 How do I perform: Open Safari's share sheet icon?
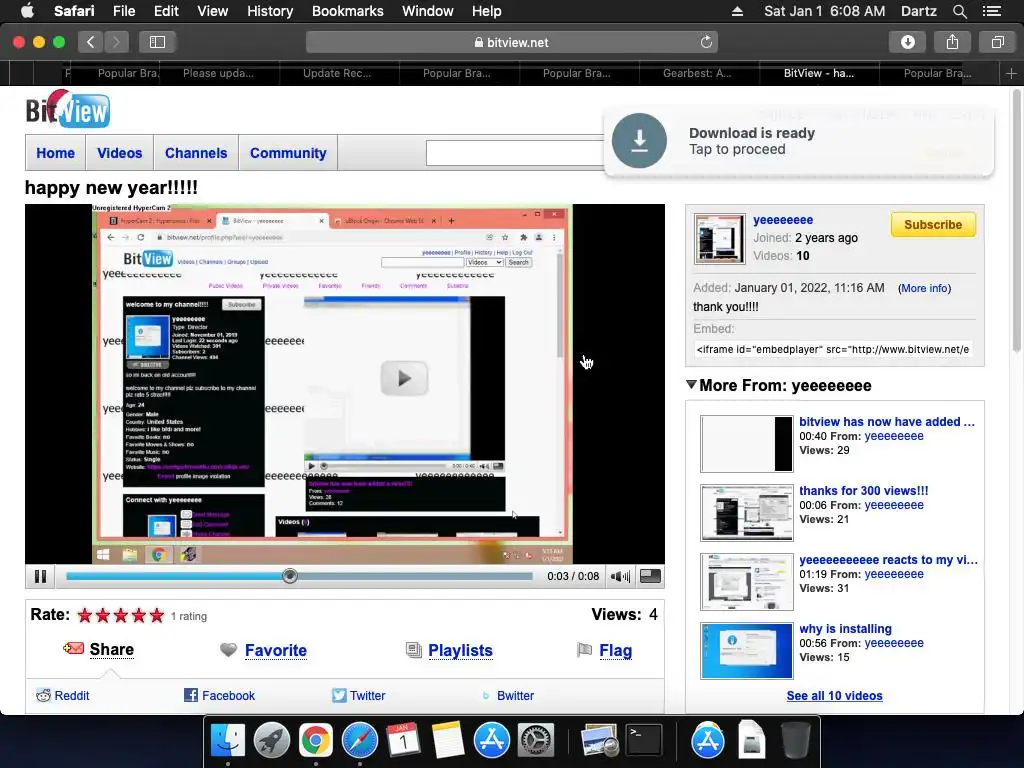[x=952, y=42]
